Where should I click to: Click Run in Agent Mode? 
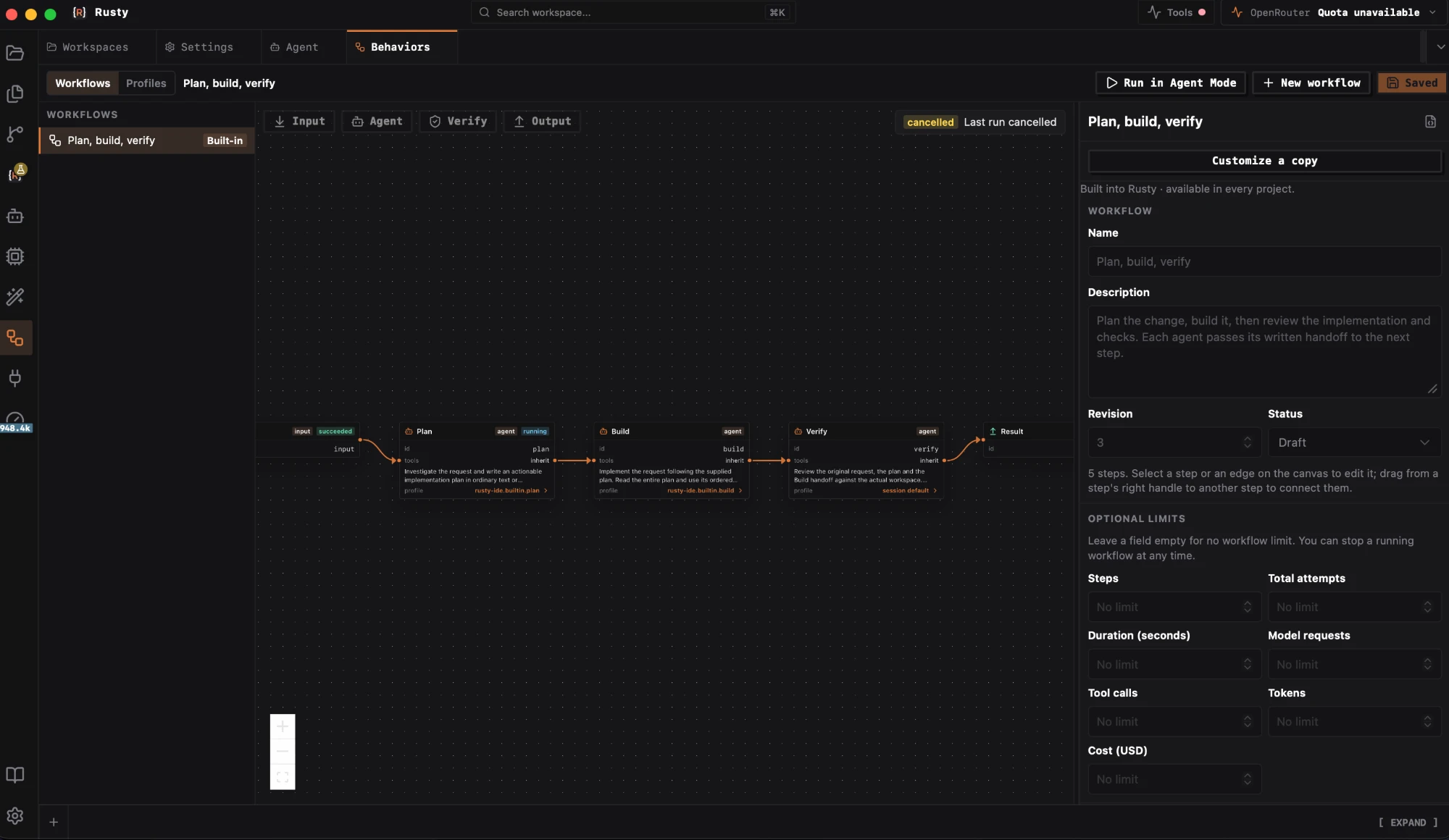click(x=1171, y=83)
